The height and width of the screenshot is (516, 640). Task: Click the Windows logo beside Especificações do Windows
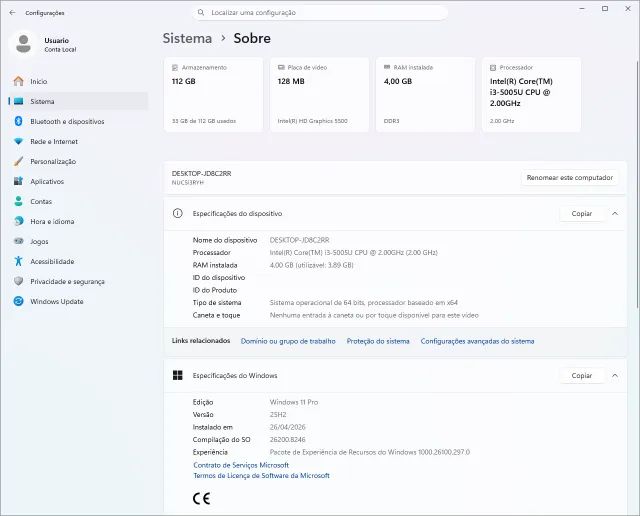point(178,376)
